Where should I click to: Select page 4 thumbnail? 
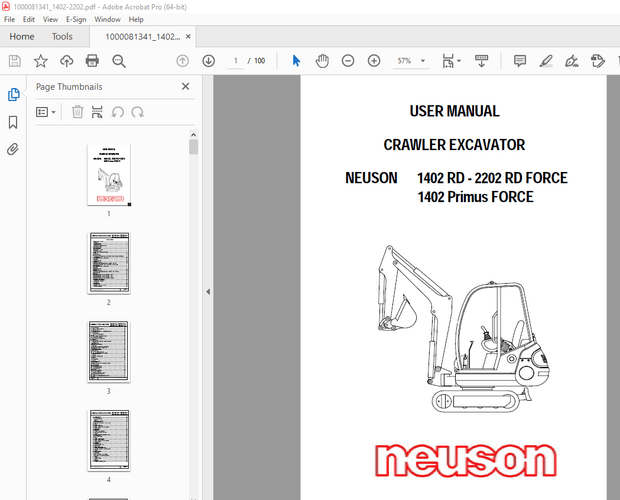point(109,440)
